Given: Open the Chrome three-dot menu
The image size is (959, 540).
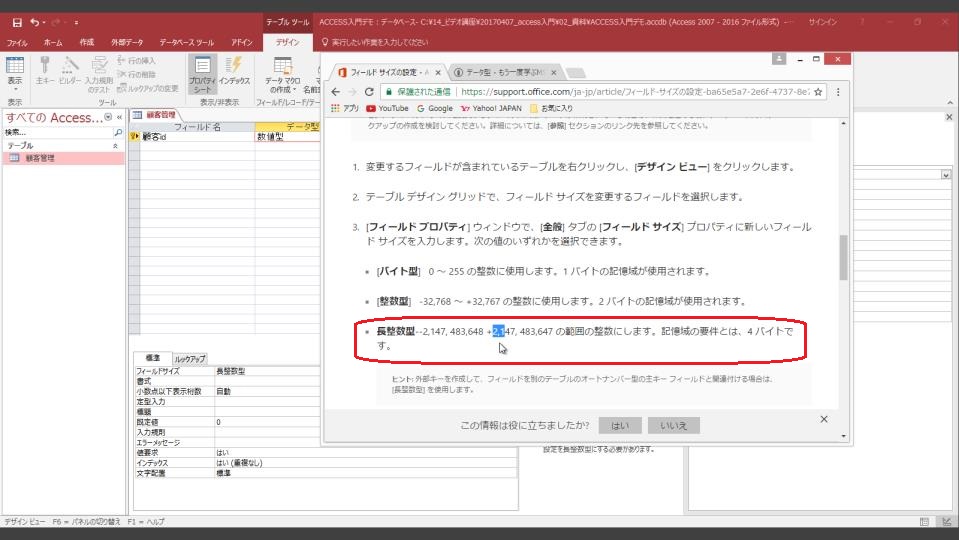Looking at the screenshot, I should pyautogui.click(x=837, y=93).
